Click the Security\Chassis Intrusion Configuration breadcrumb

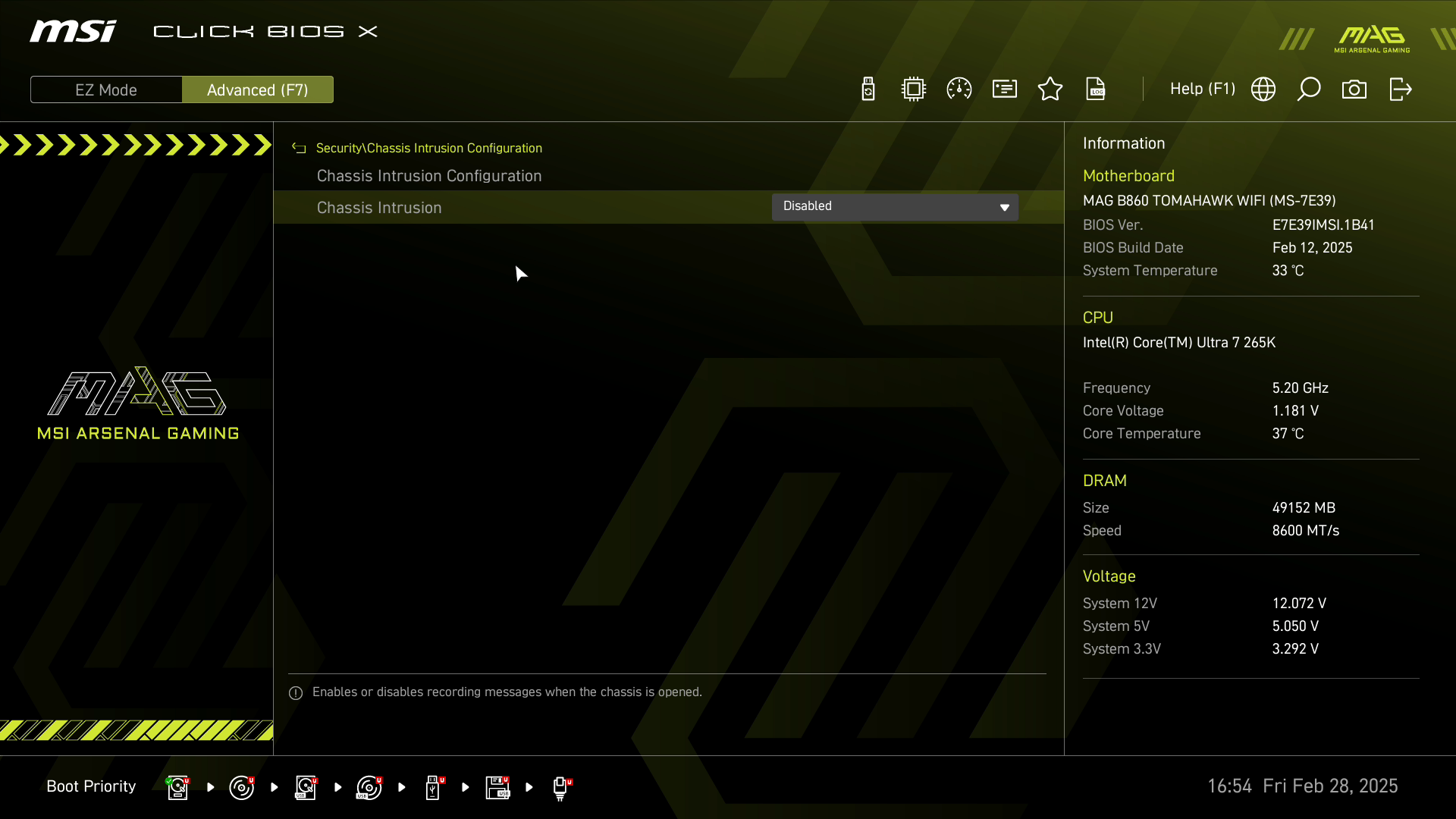(428, 149)
